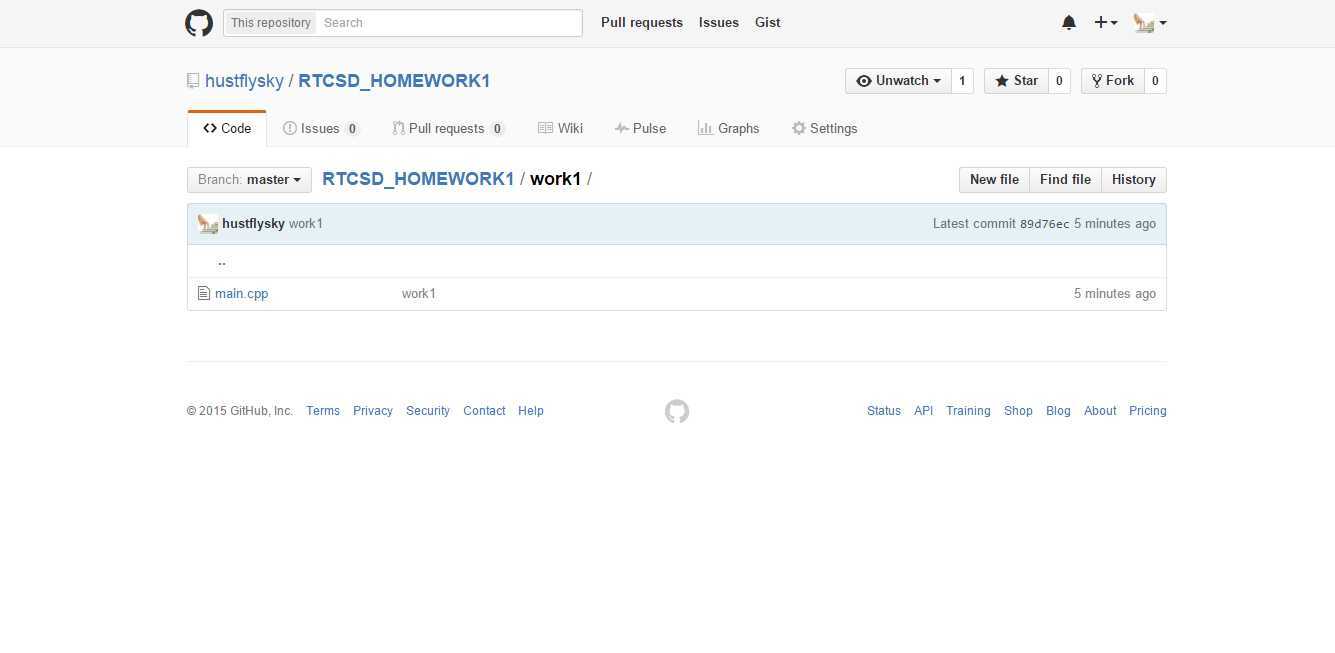Click file icon beside main.cpp
Screen dimensions: 1335x653
[x=204, y=294]
